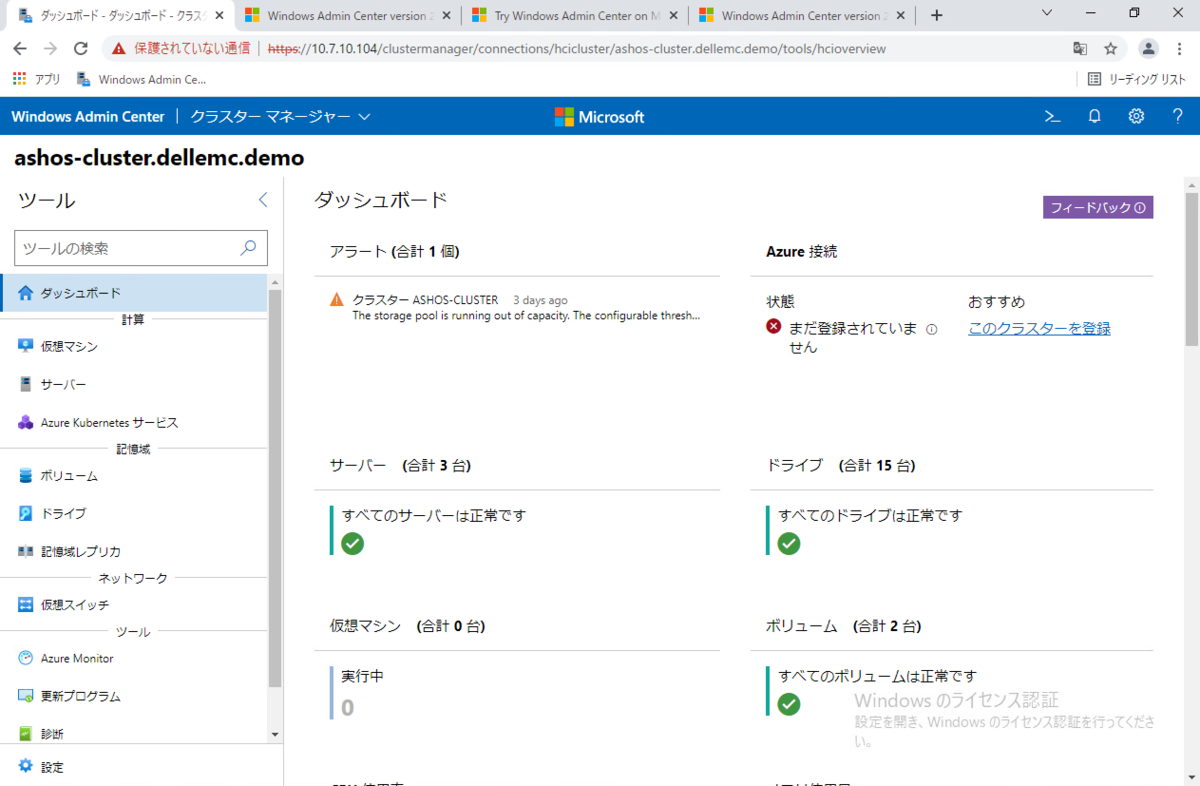The height and width of the screenshot is (786, 1200).
Task: Click the 実行中 virtual machines count
Action: coord(348,708)
